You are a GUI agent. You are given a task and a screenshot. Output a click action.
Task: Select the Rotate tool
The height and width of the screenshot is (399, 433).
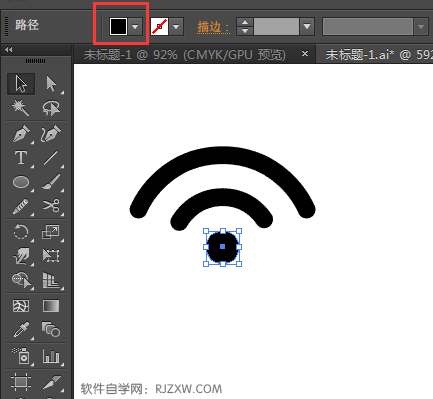point(21,232)
